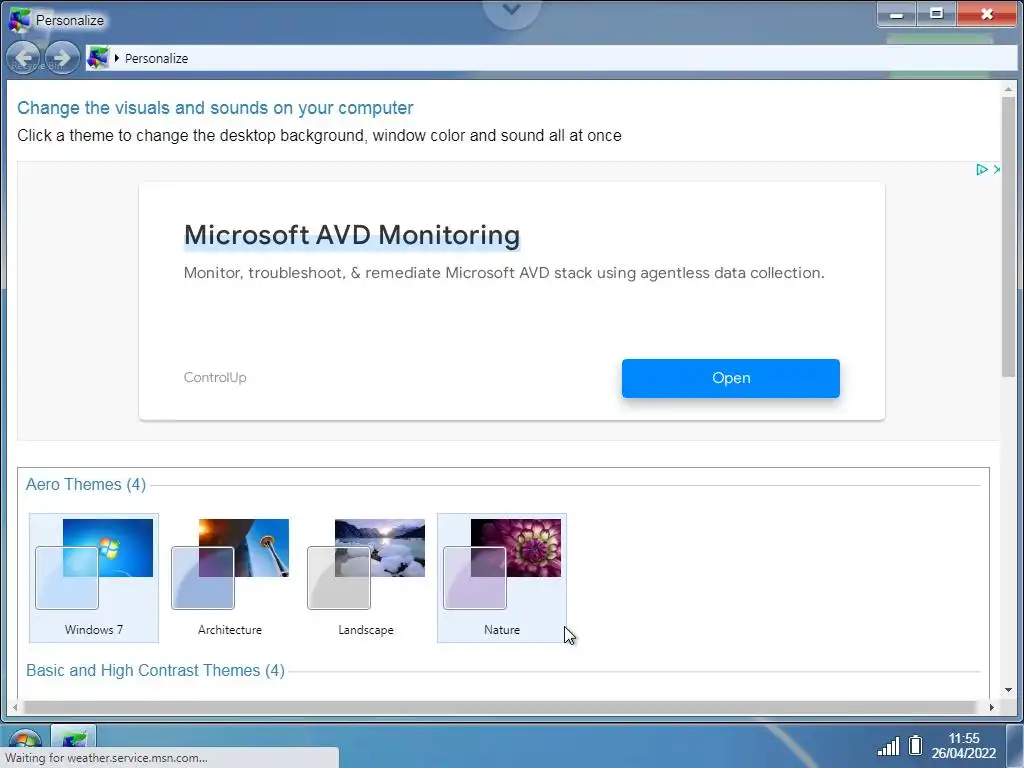Close the ad using its X icon

pos(997,170)
